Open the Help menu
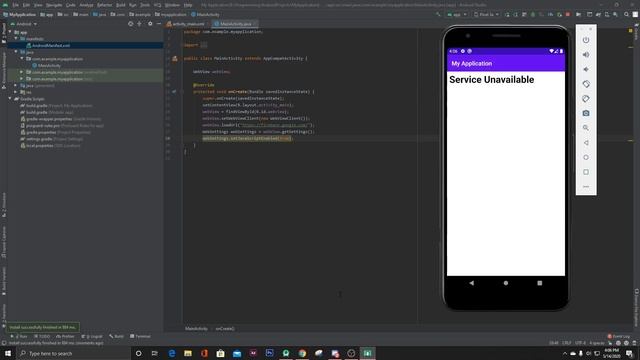The width and height of the screenshot is (640, 360). pyautogui.click(x=188, y=5)
